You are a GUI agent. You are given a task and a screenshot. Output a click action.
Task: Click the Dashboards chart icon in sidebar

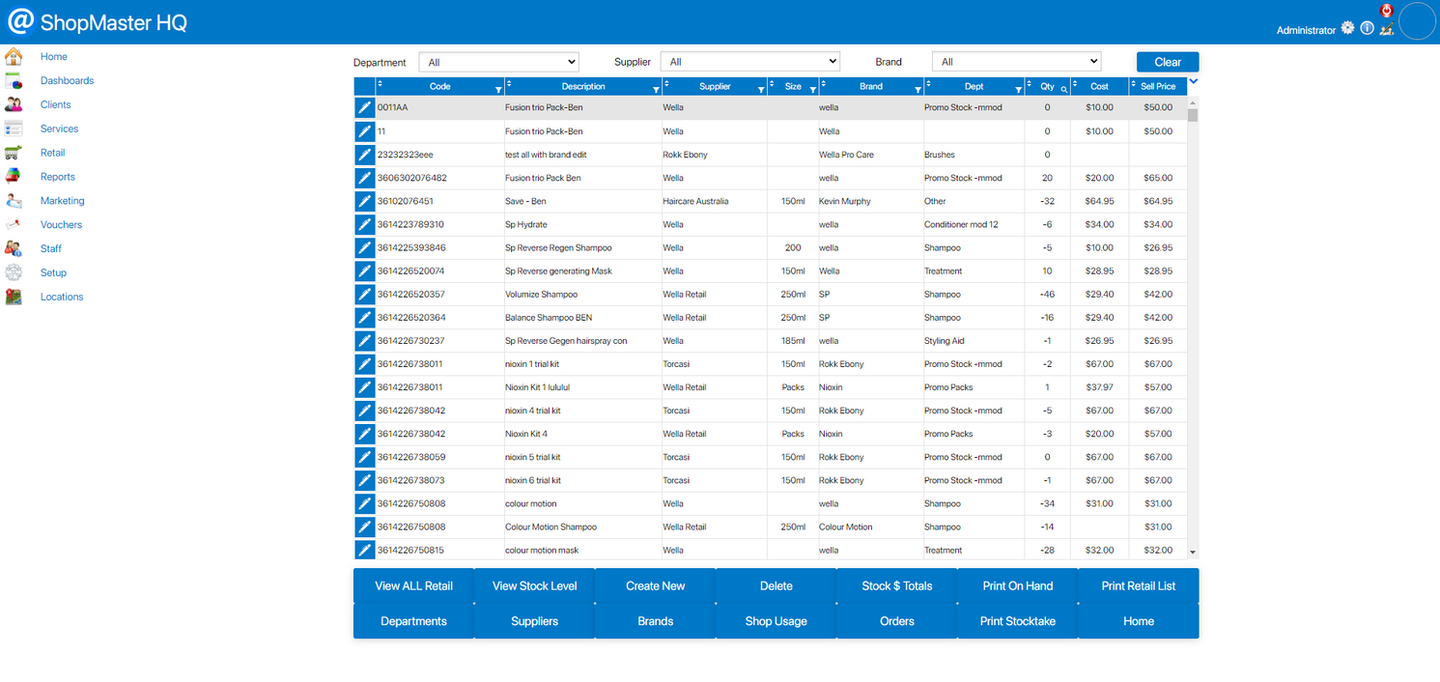click(13, 80)
